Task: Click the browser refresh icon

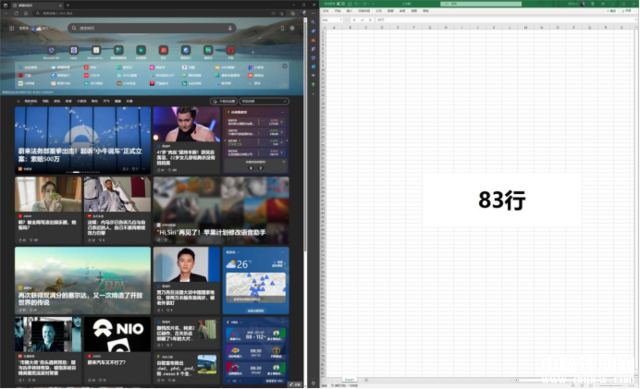Action: coord(16,13)
